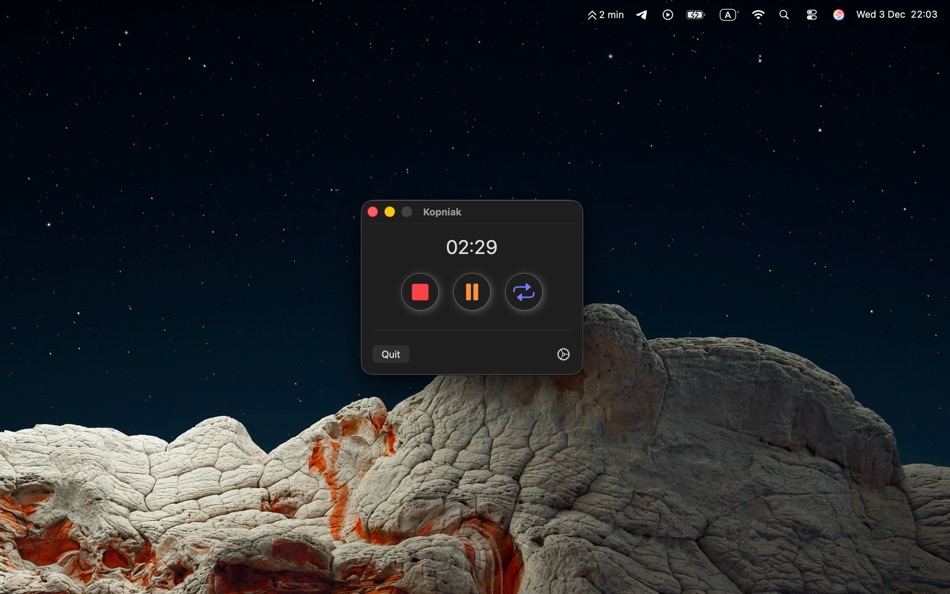
Task: Click the Wi-Fi icon in menu bar
Action: tap(757, 14)
